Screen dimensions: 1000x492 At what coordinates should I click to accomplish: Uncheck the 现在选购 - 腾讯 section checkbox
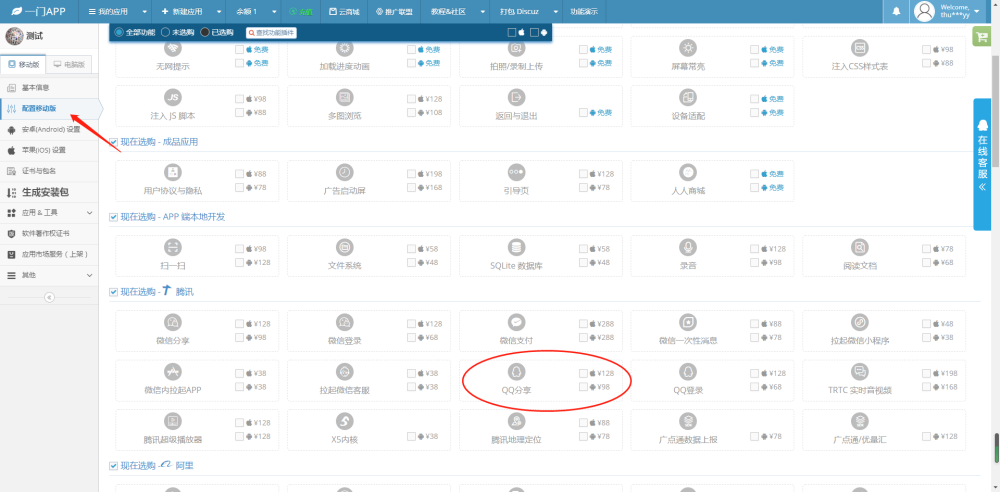click(114, 292)
